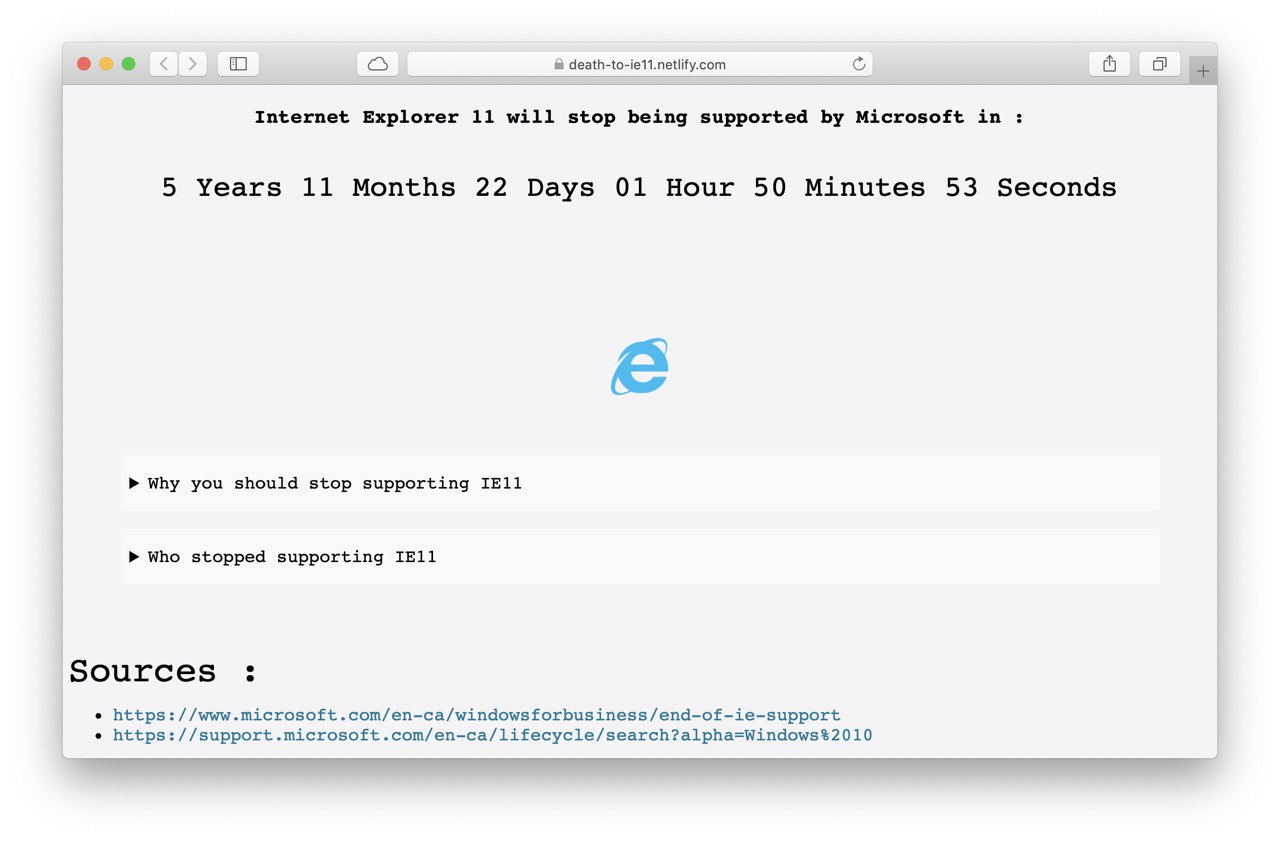This screenshot has height=841, width=1280.
Task: Reload the page with the refresh icon
Action: pyautogui.click(x=858, y=64)
